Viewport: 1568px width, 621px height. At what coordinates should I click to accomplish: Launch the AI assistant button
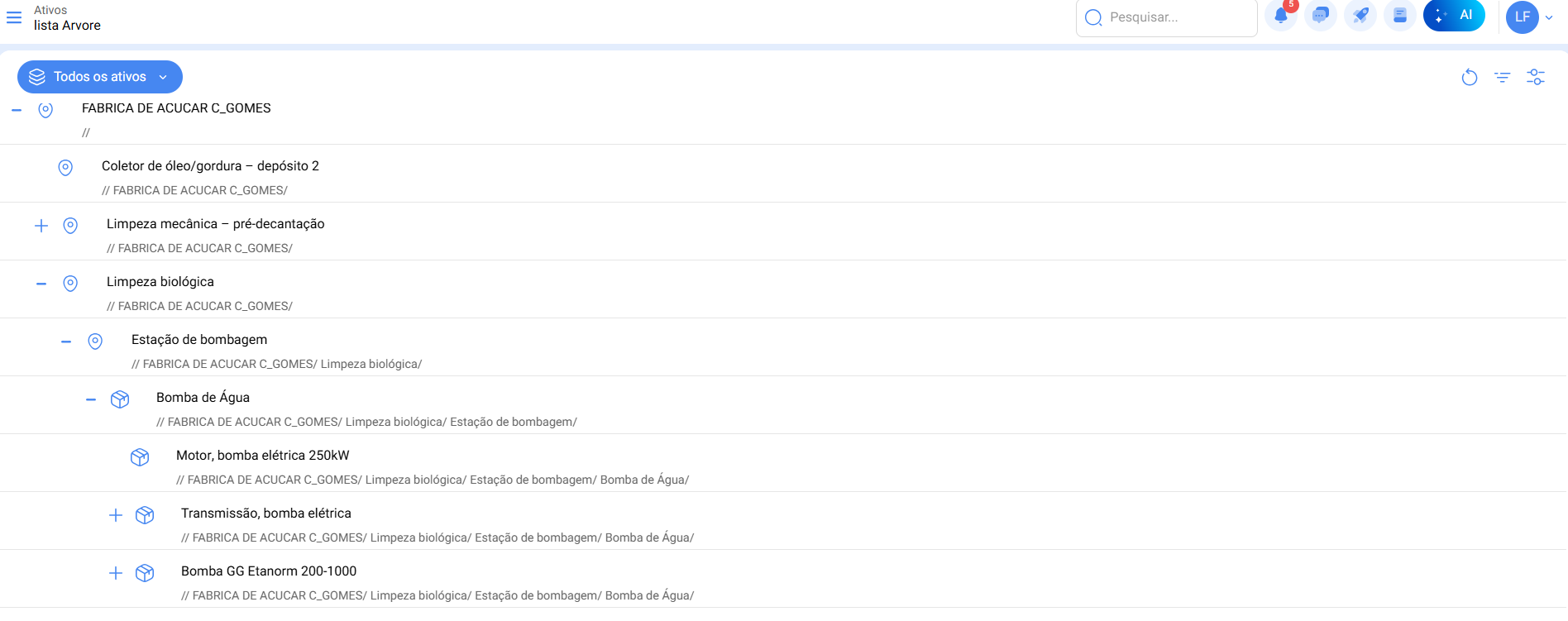tap(1454, 16)
